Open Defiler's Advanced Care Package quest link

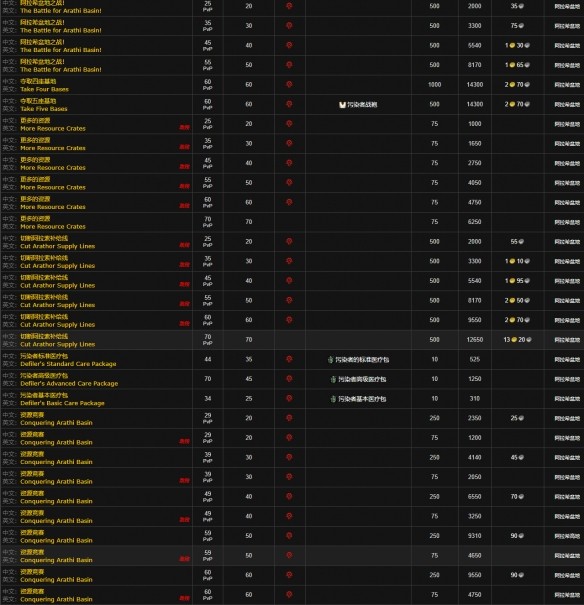coord(69,384)
